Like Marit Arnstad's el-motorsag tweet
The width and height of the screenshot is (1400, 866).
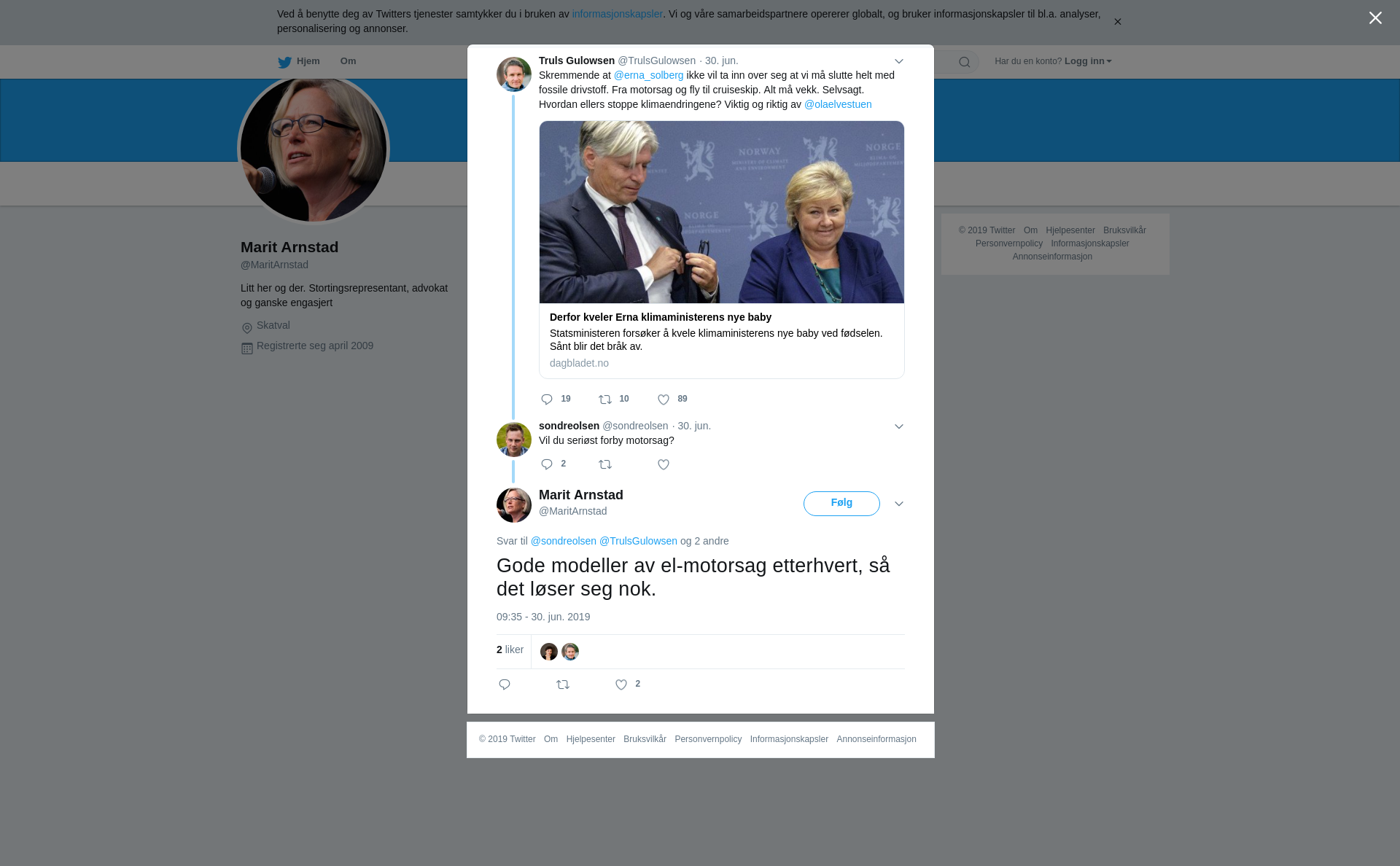click(x=621, y=684)
